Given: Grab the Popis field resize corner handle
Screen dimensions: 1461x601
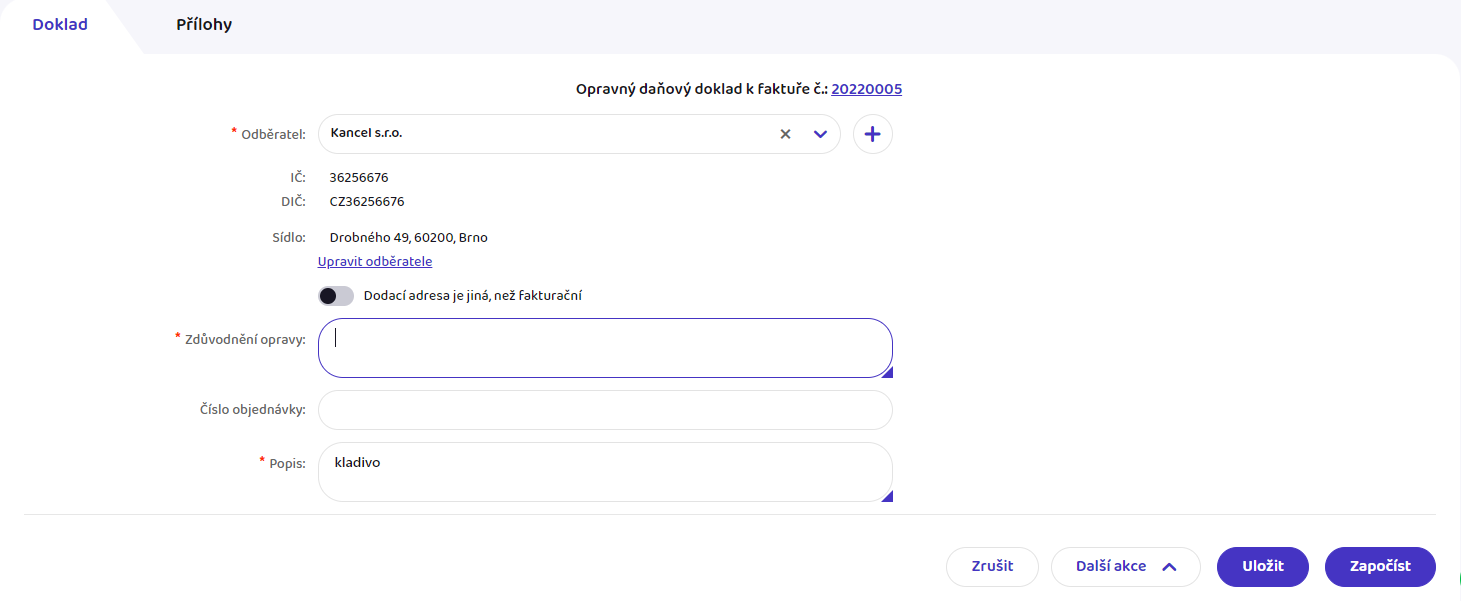Looking at the screenshot, I should (887, 496).
